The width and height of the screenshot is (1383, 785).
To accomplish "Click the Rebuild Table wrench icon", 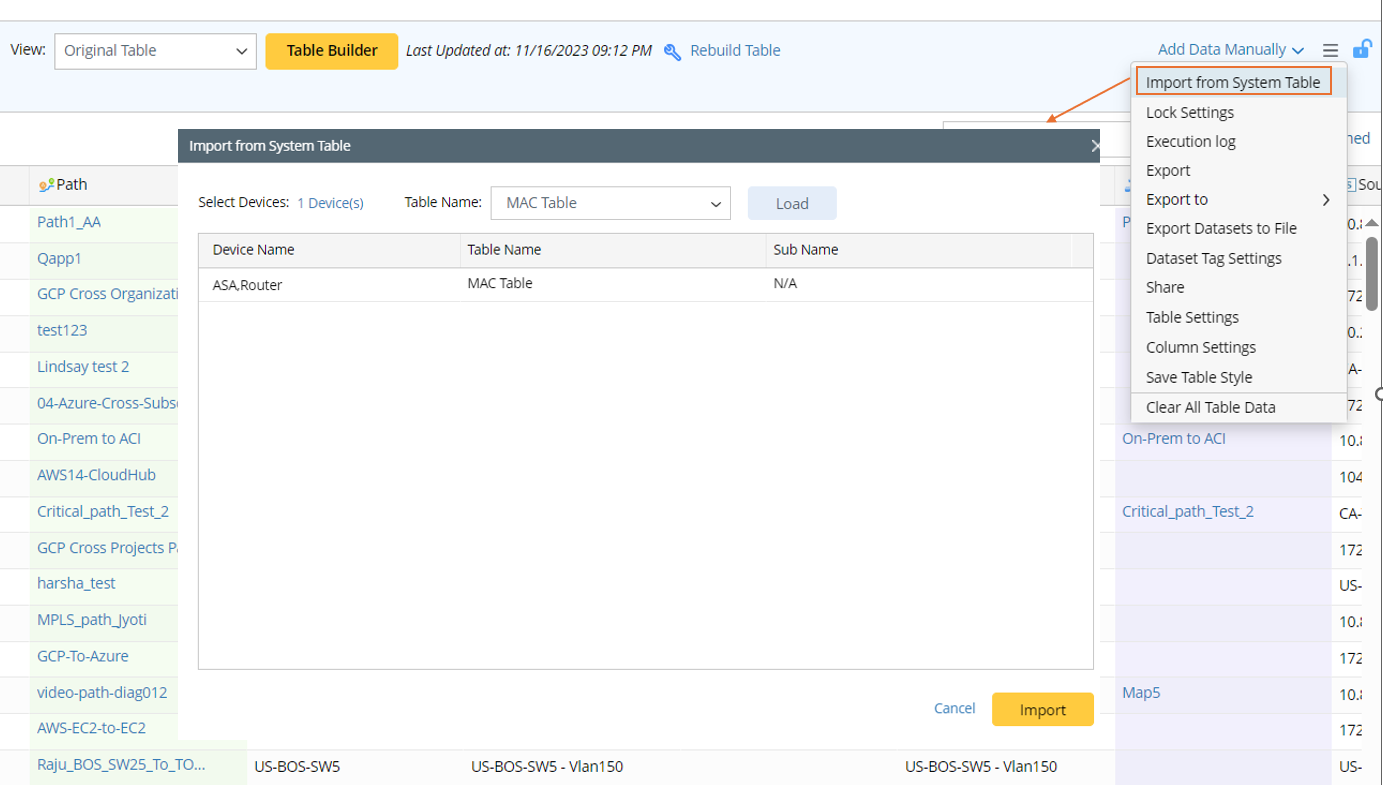I will pyautogui.click(x=670, y=50).
